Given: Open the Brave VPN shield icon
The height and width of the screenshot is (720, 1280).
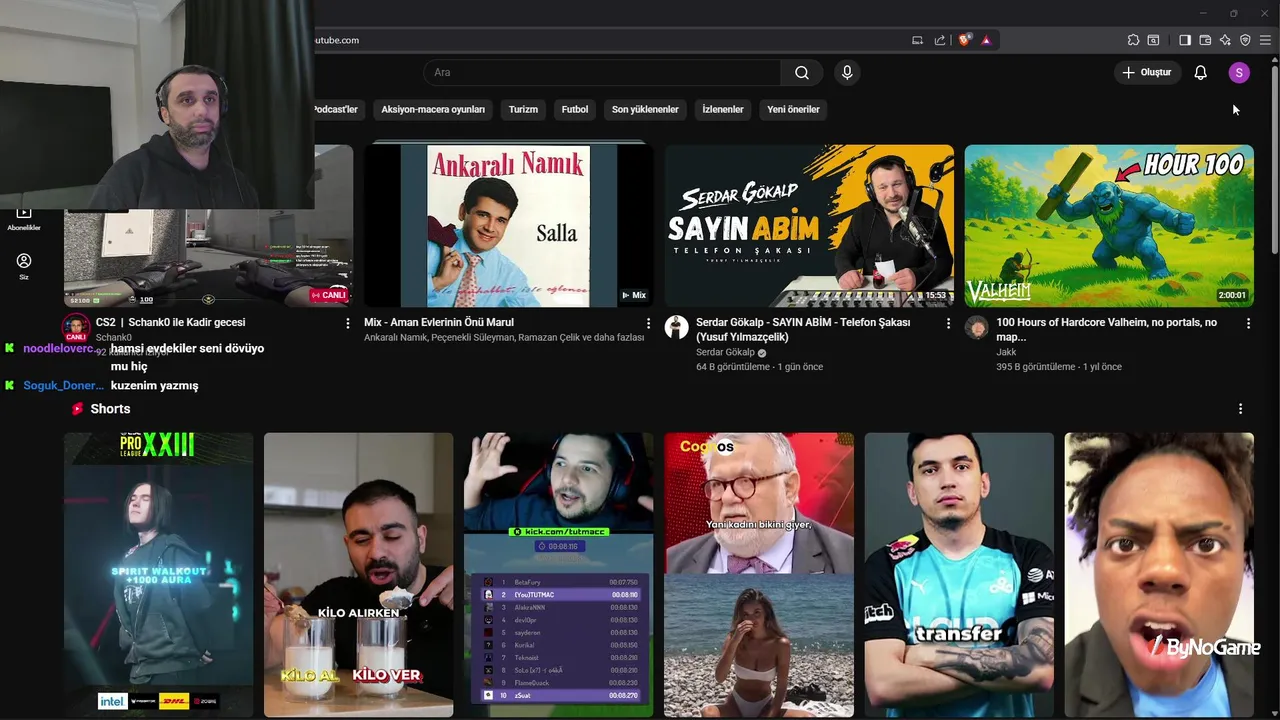Looking at the screenshot, I should 1245,40.
